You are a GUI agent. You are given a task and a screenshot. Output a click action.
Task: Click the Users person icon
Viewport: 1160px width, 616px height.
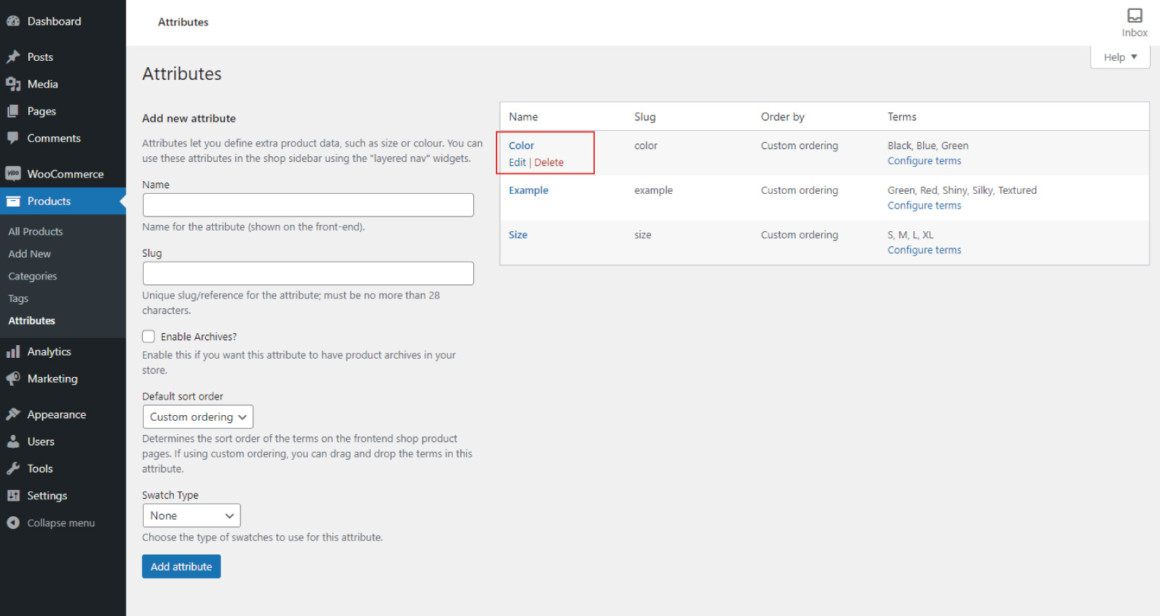click(13, 441)
